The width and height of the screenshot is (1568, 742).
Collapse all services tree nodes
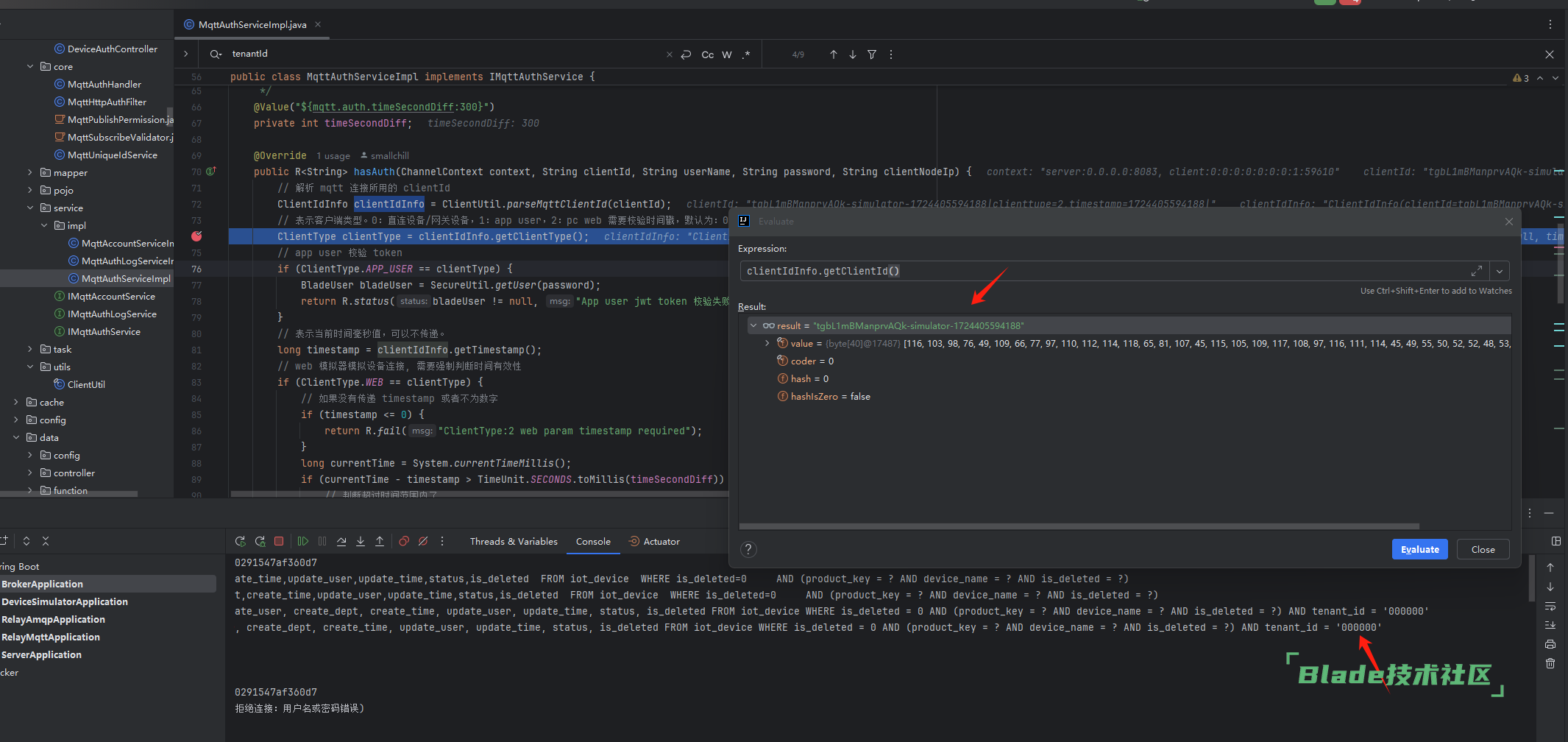tap(46, 541)
